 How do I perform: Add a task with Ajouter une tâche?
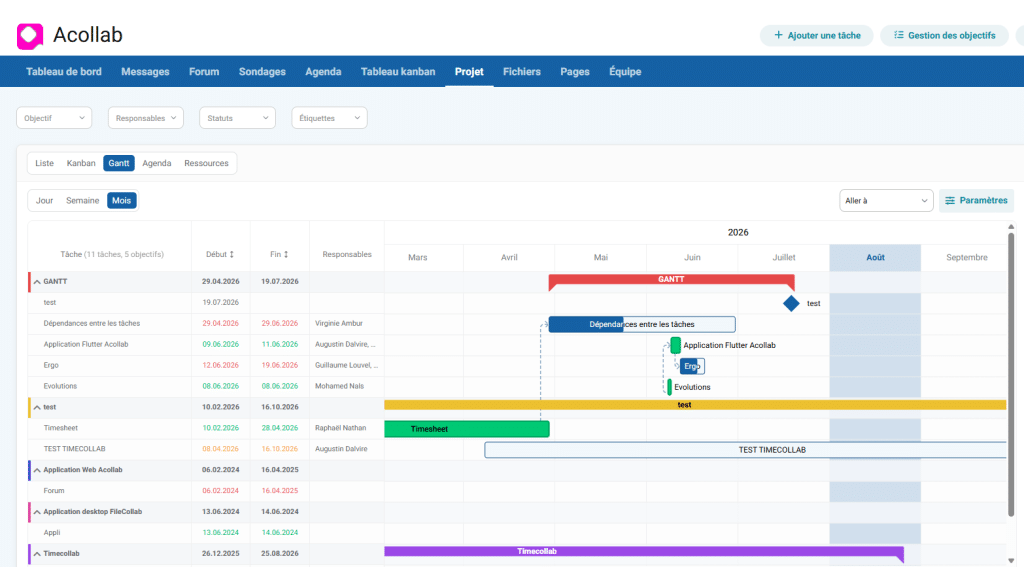(x=816, y=35)
